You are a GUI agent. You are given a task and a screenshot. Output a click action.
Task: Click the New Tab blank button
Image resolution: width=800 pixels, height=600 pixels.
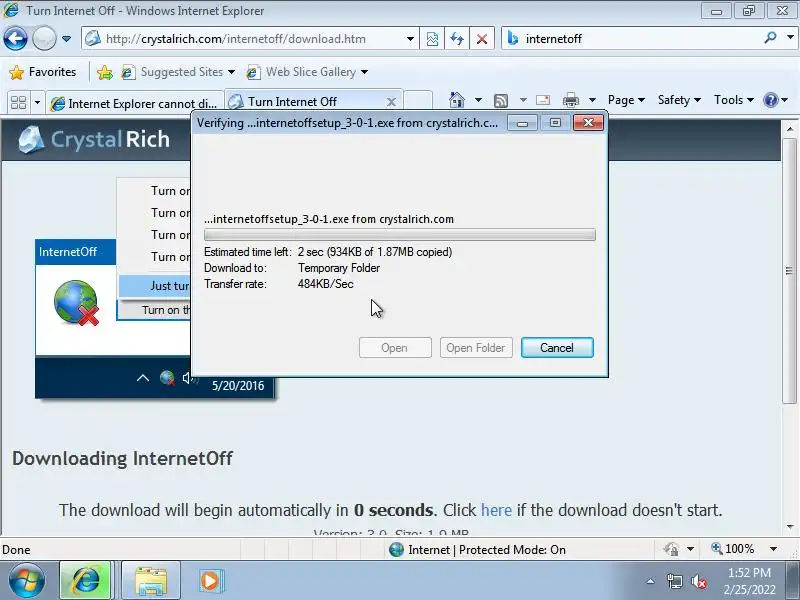(x=418, y=102)
